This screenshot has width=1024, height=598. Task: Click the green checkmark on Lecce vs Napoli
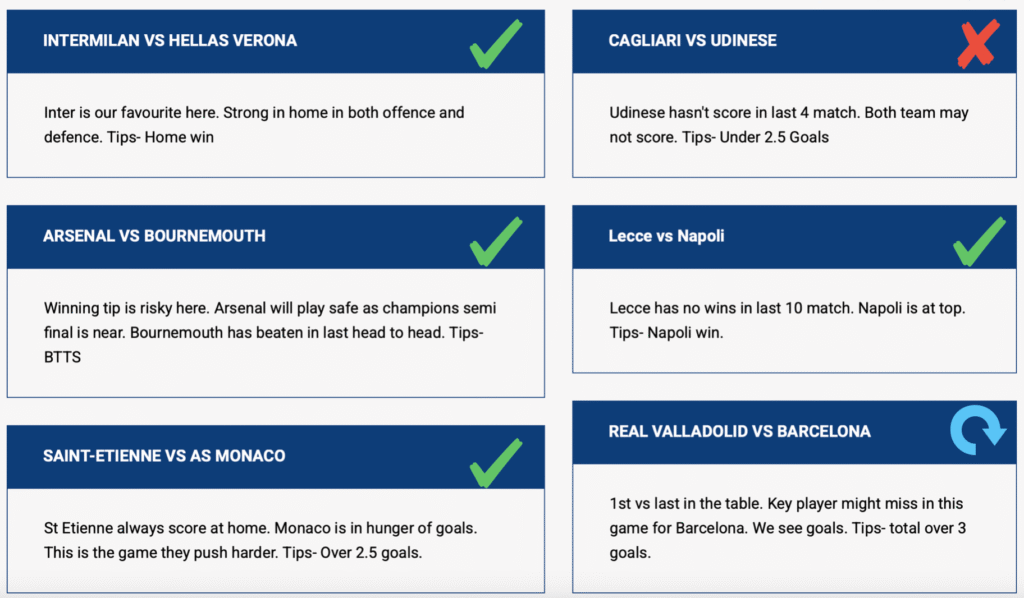[x=979, y=242]
